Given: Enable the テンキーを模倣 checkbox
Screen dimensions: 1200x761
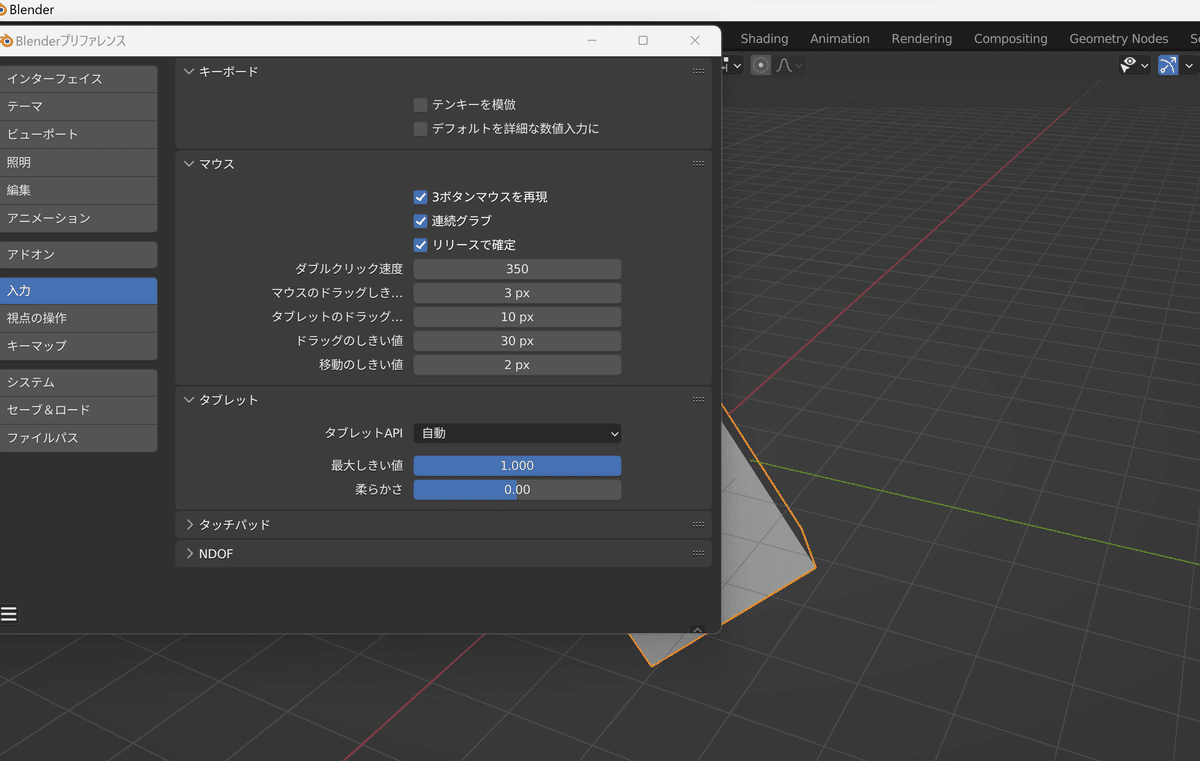Looking at the screenshot, I should 421,105.
